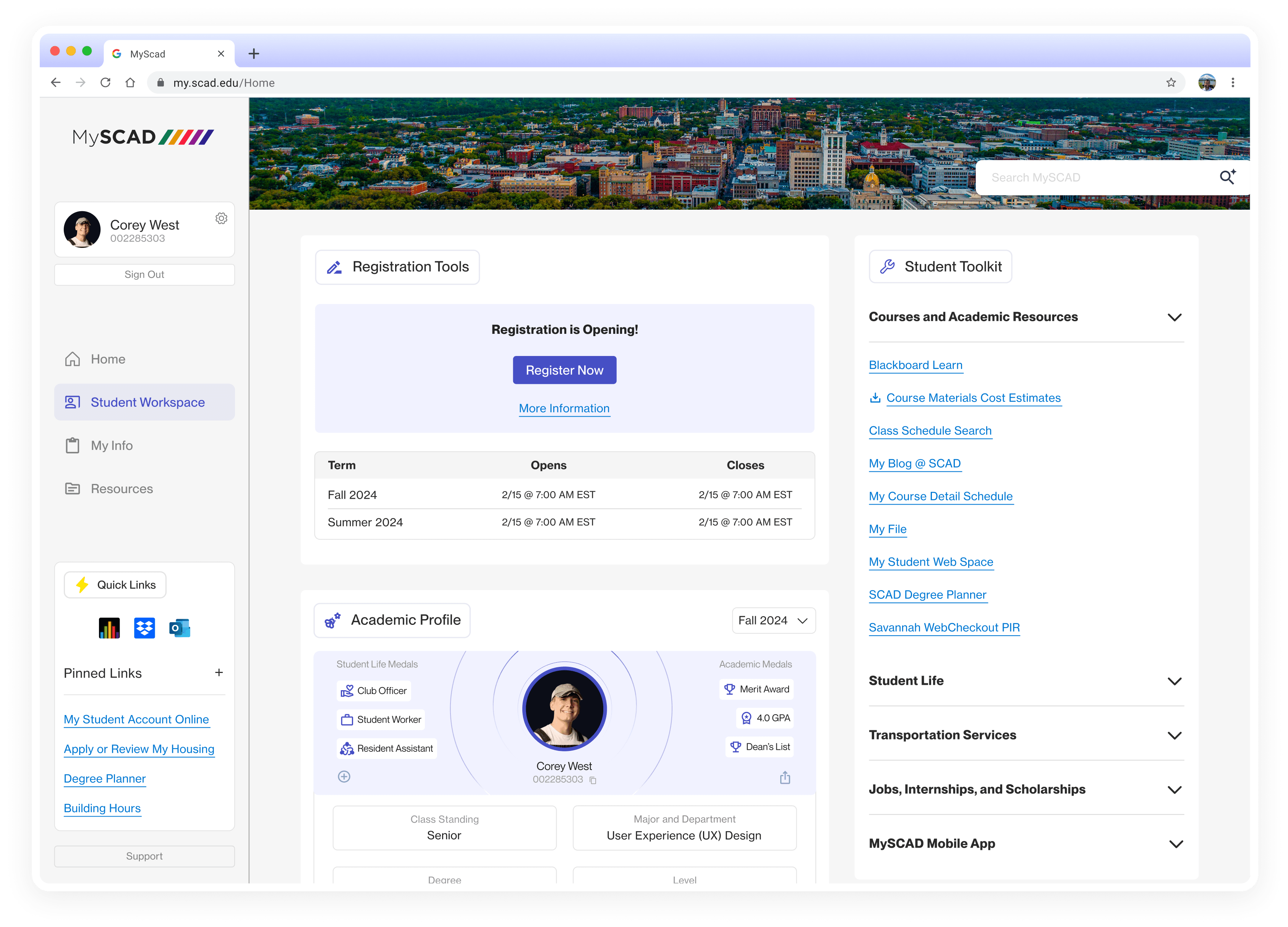
Task: Open My Course Detail Schedule link
Action: pos(940,497)
